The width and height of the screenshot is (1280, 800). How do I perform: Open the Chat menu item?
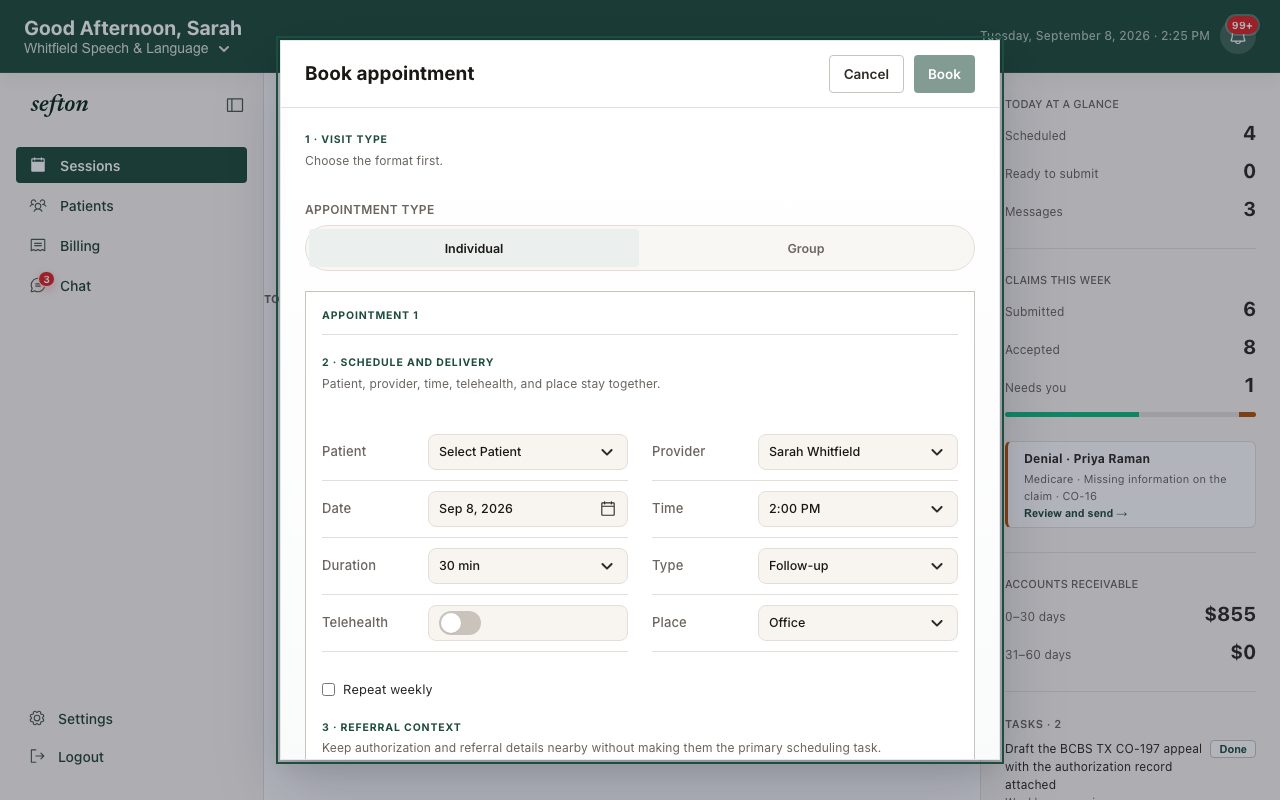pyautogui.click(x=131, y=285)
